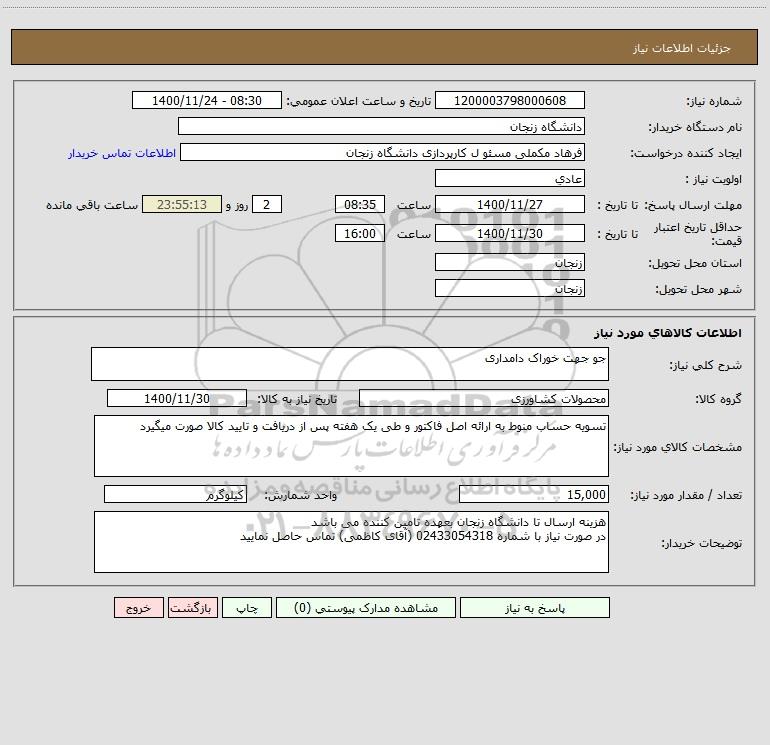Click the goods specifications text area

(351, 446)
